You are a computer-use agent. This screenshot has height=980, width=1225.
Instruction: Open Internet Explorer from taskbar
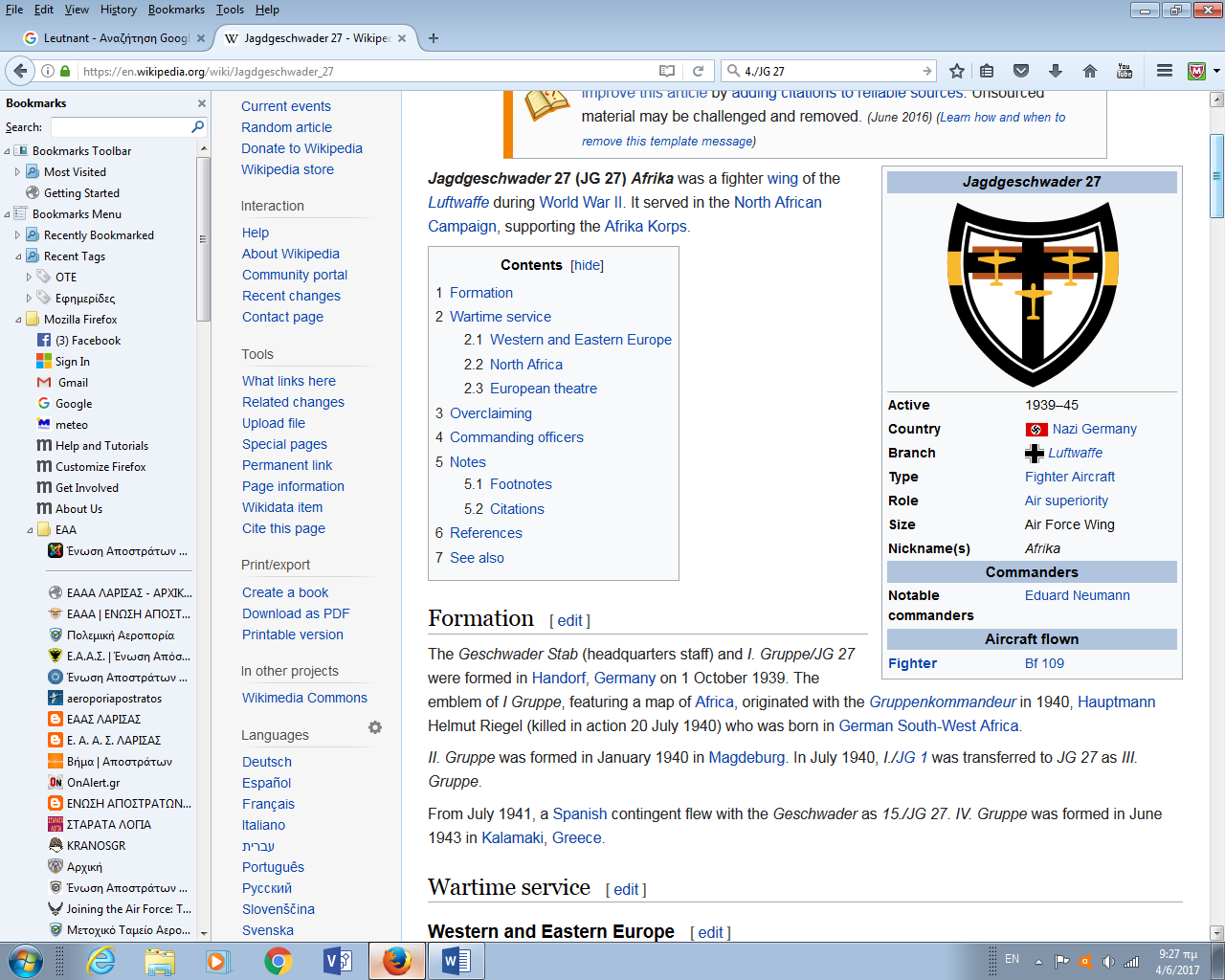100,960
